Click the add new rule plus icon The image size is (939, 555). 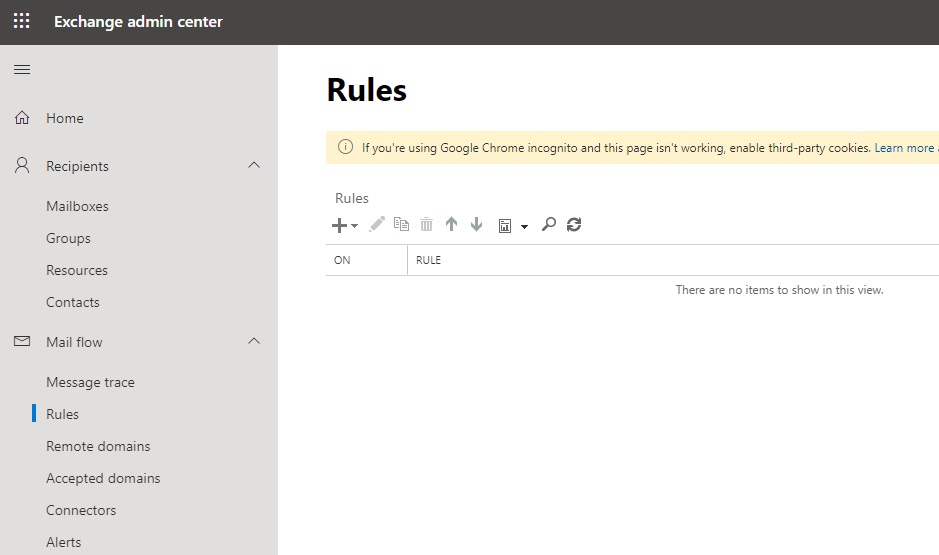pyautogui.click(x=340, y=226)
